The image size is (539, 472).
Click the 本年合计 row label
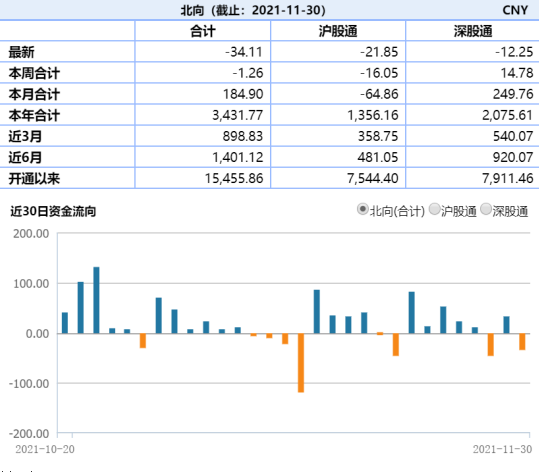coord(34,115)
